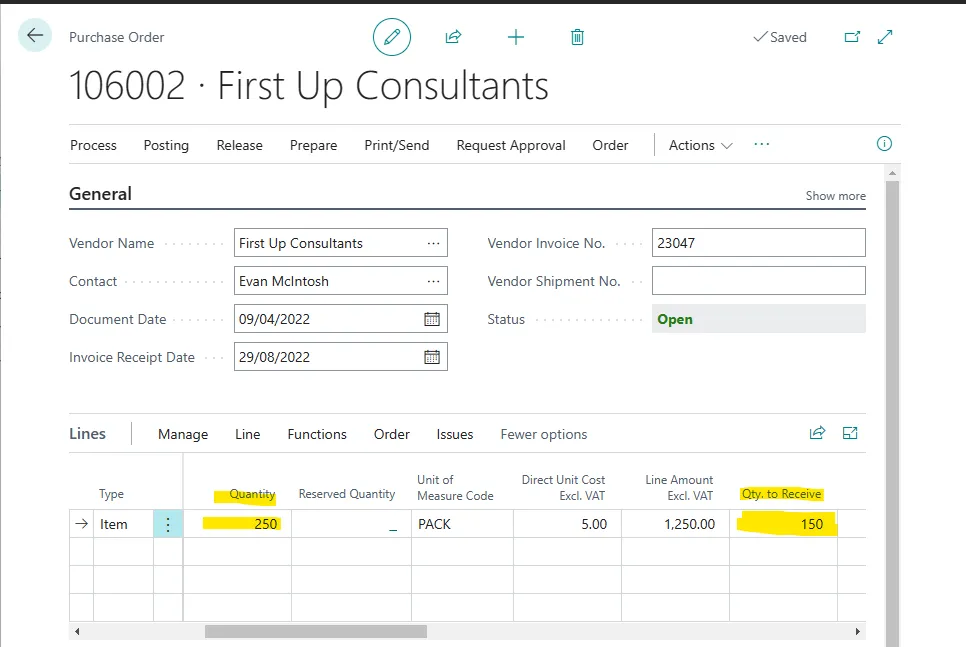The image size is (966, 647).
Task: Delete the order using the trash icon
Action: tap(577, 38)
